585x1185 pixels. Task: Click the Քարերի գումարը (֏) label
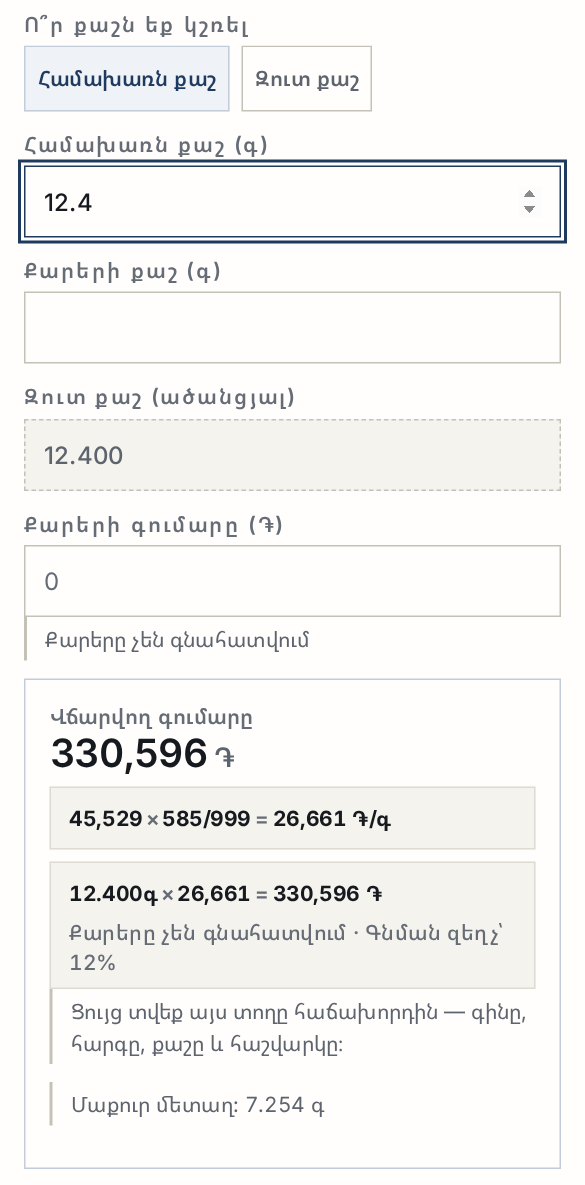click(x=153, y=525)
